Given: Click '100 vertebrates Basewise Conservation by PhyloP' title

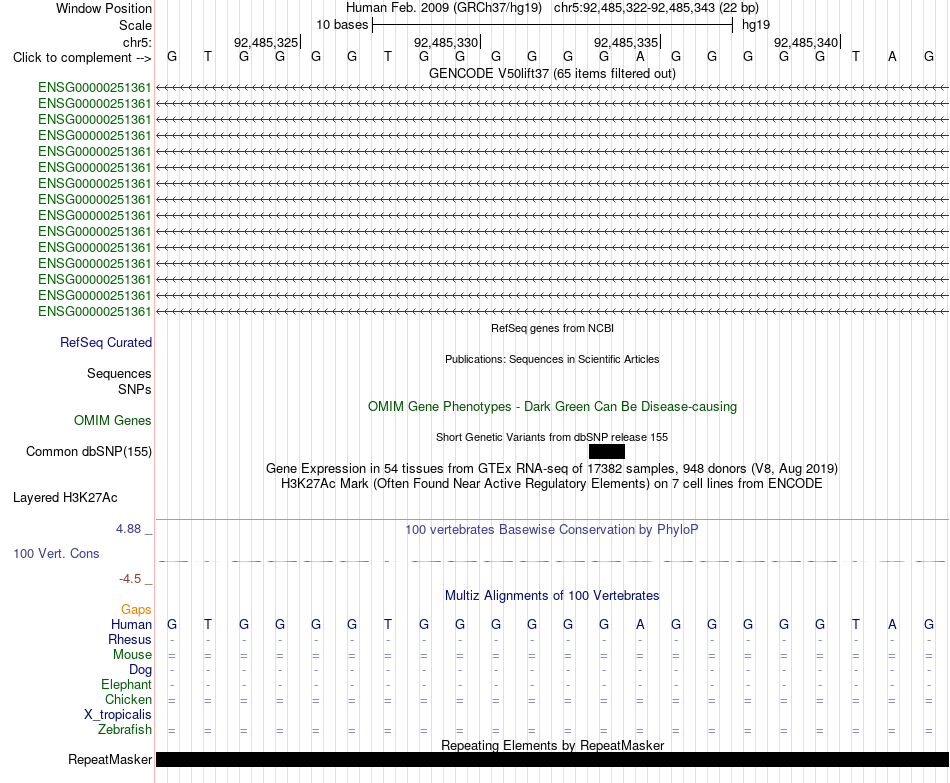Looking at the screenshot, I should pos(552,530).
